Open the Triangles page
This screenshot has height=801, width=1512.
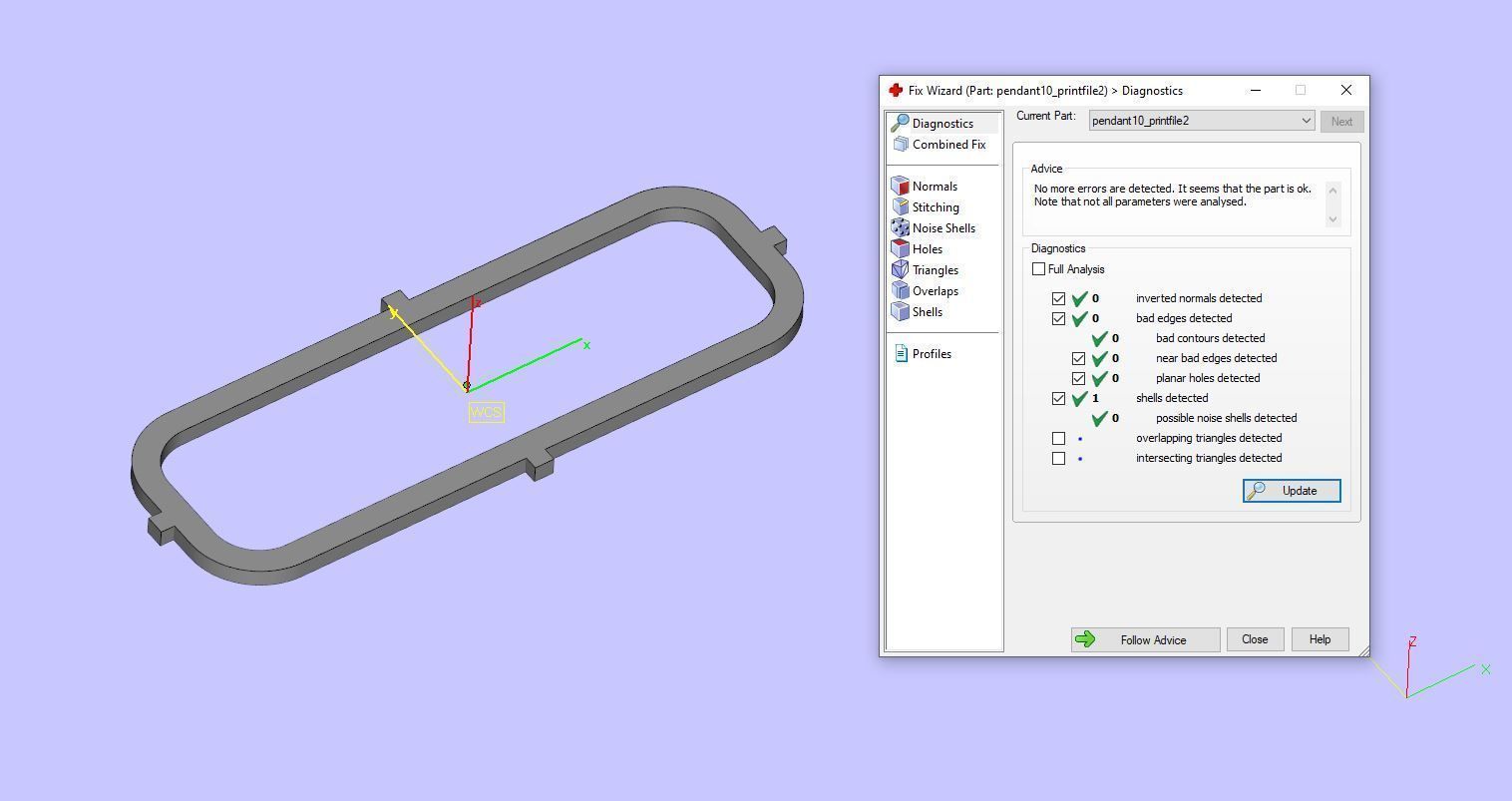(935, 269)
